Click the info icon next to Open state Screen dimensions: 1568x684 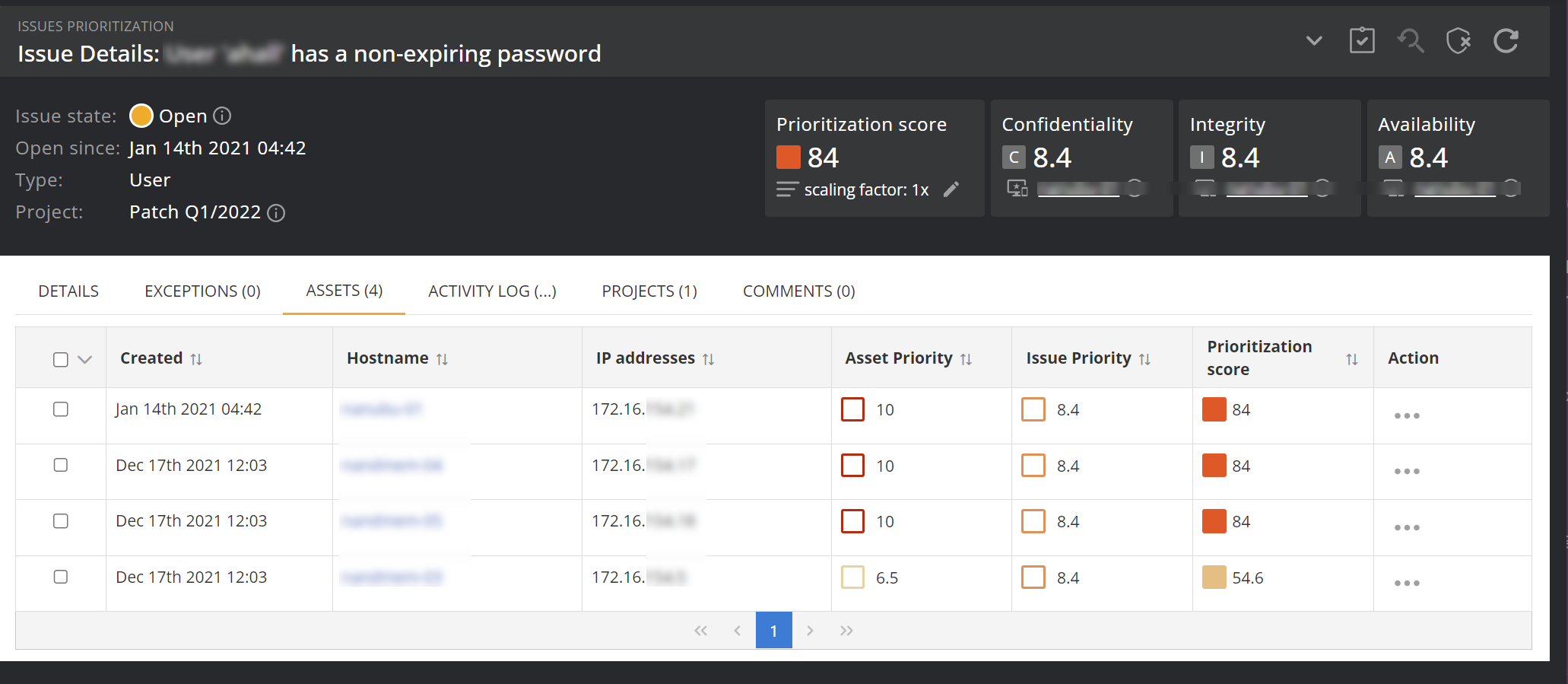222,116
